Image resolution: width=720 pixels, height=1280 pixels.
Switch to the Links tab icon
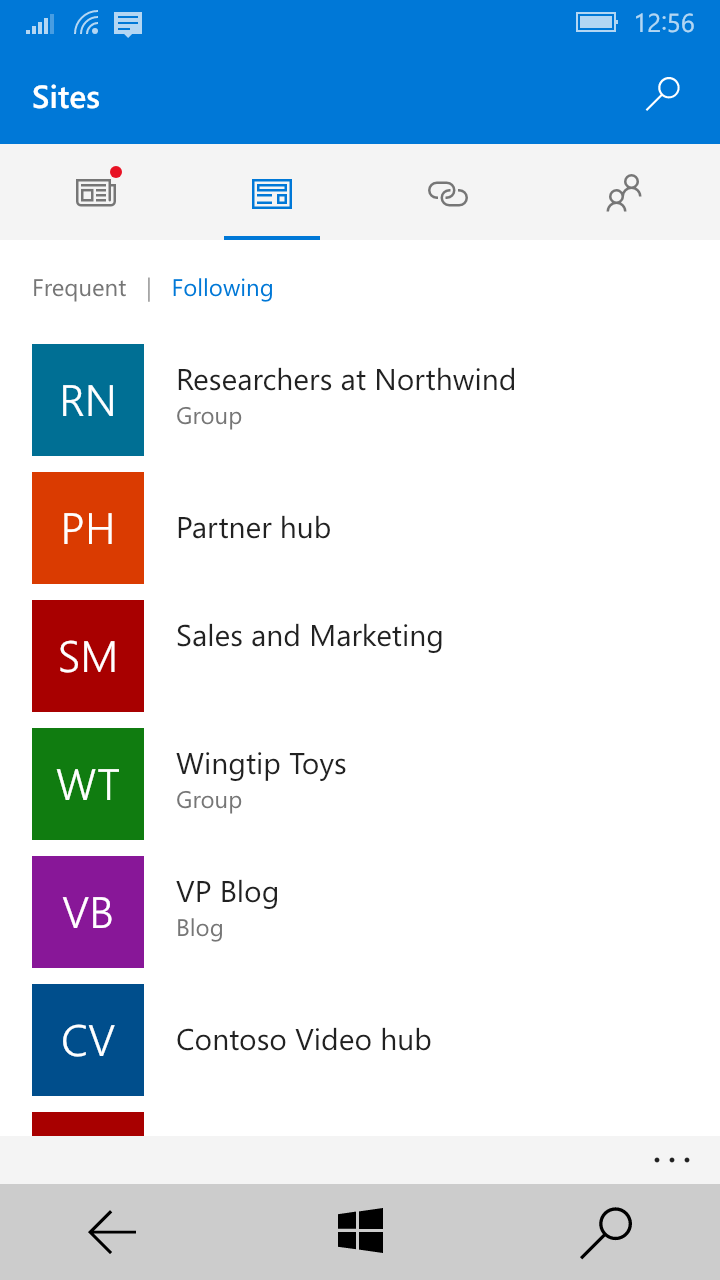[448, 193]
